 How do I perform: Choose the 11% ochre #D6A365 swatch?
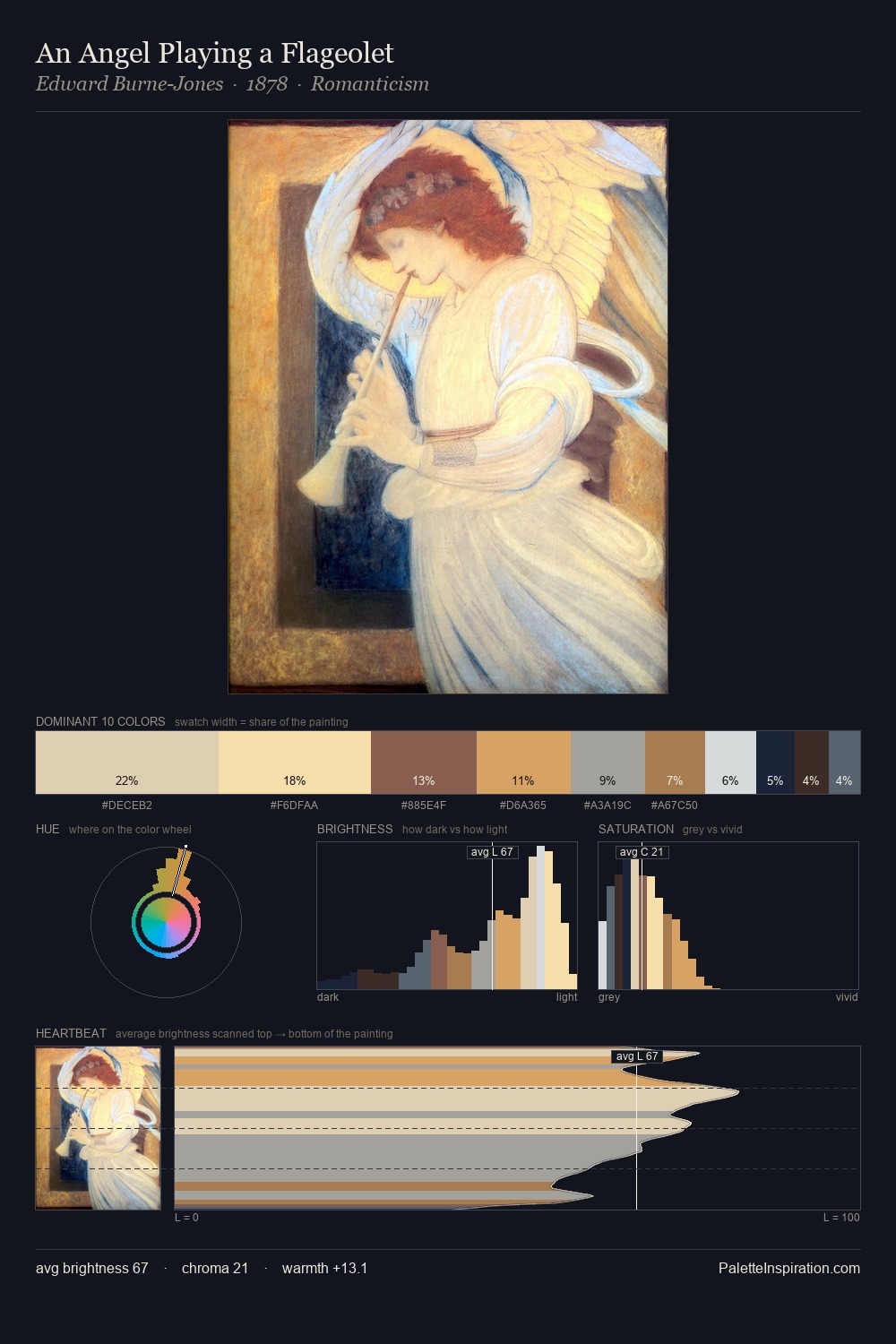[x=523, y=762]
